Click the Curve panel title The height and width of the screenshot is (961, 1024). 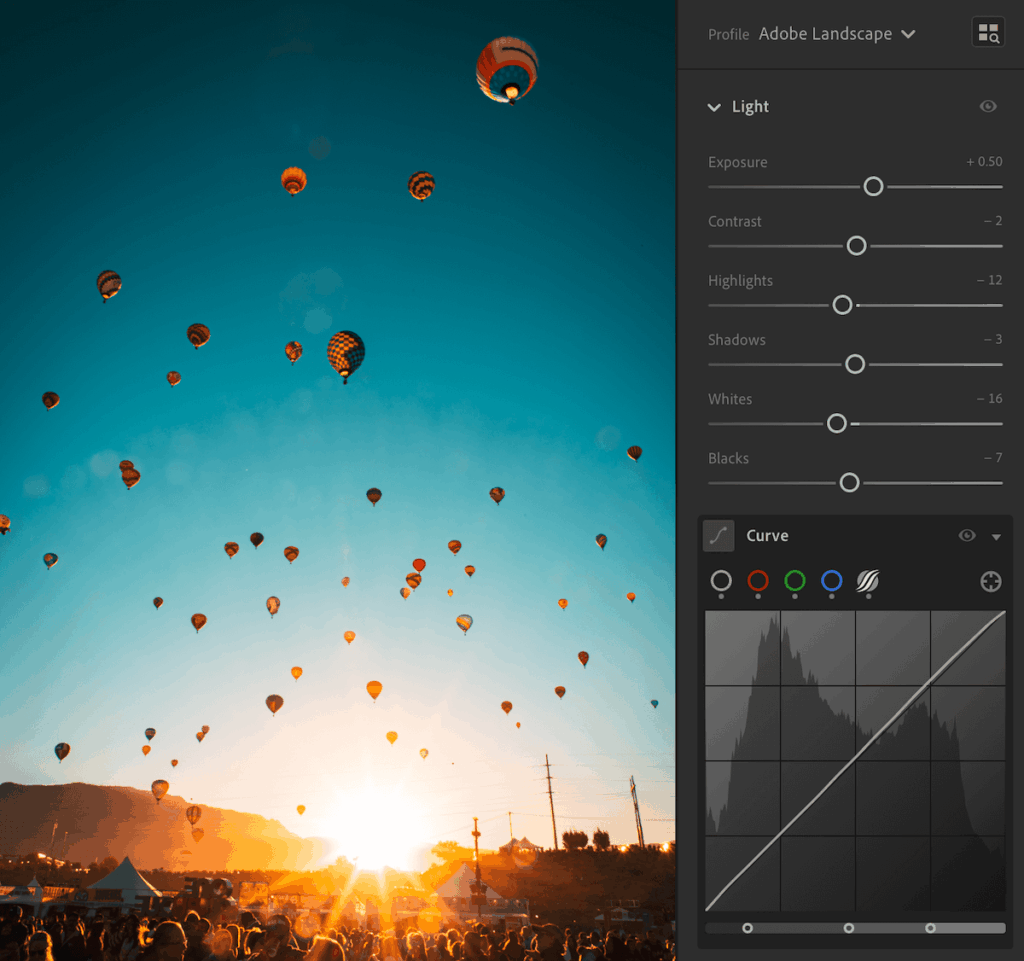click(x=768, y=535)
